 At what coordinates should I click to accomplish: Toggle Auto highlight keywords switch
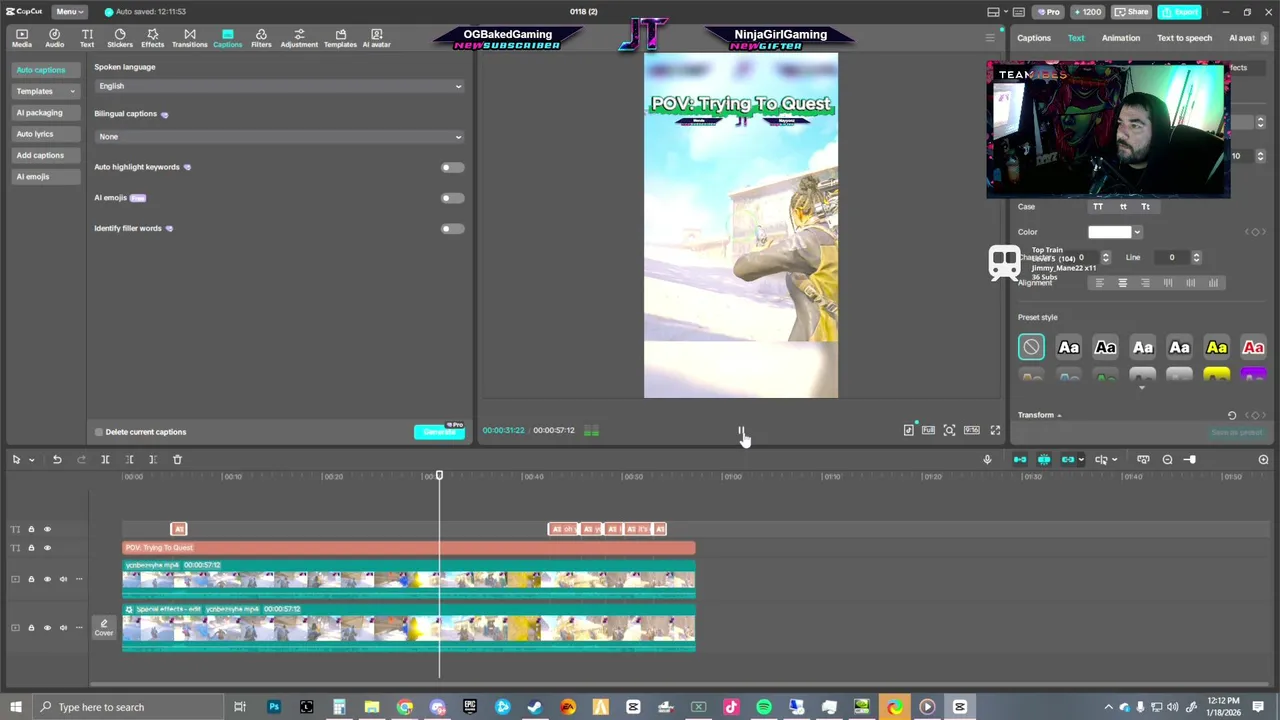[452, 167]
